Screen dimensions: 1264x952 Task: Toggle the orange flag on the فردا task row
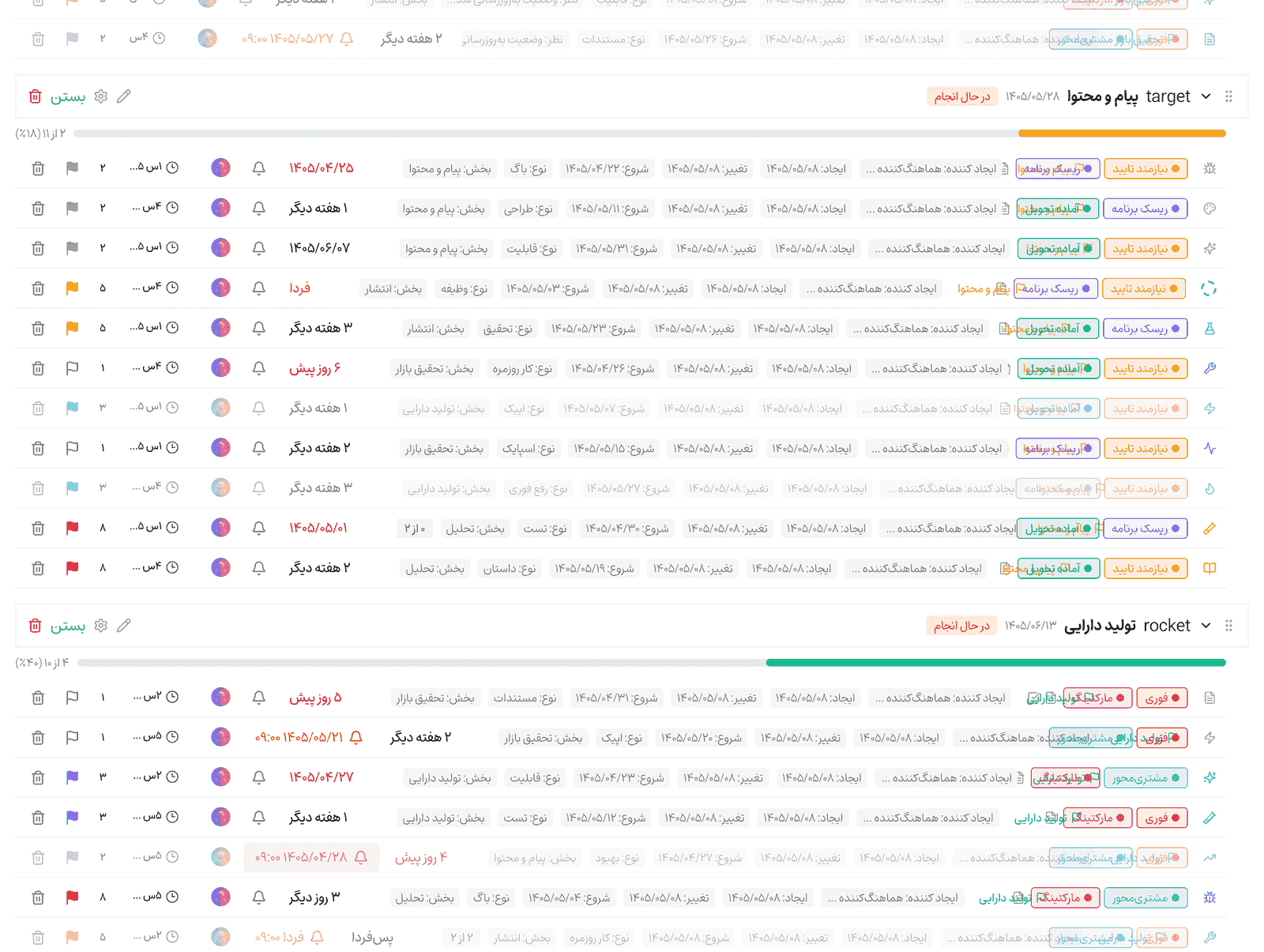(x=72, y=288)
